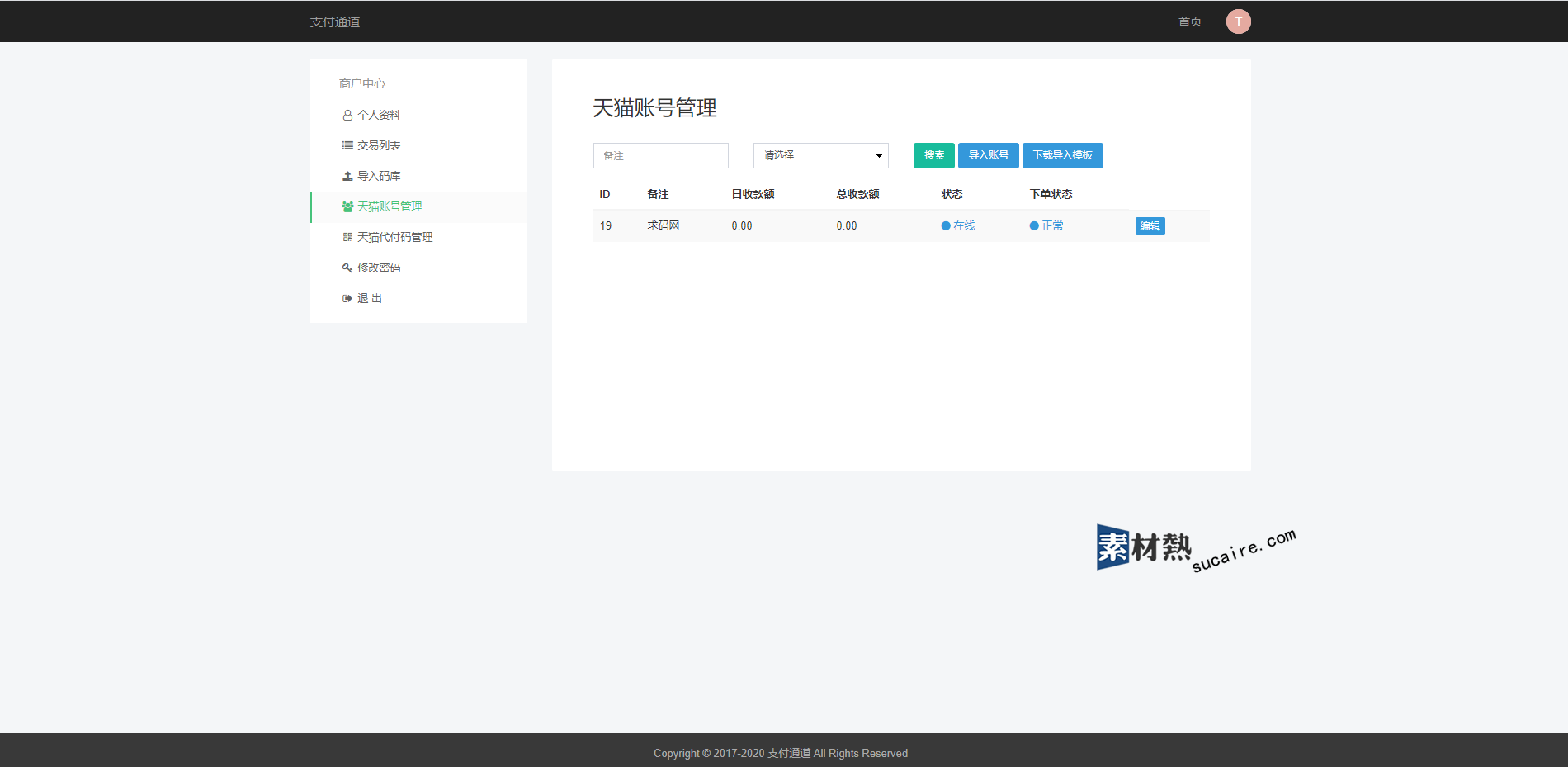1568x767 pixels.
Task: Click the footer copyright text
Action: pyautogui.click(x=781, y=753)
